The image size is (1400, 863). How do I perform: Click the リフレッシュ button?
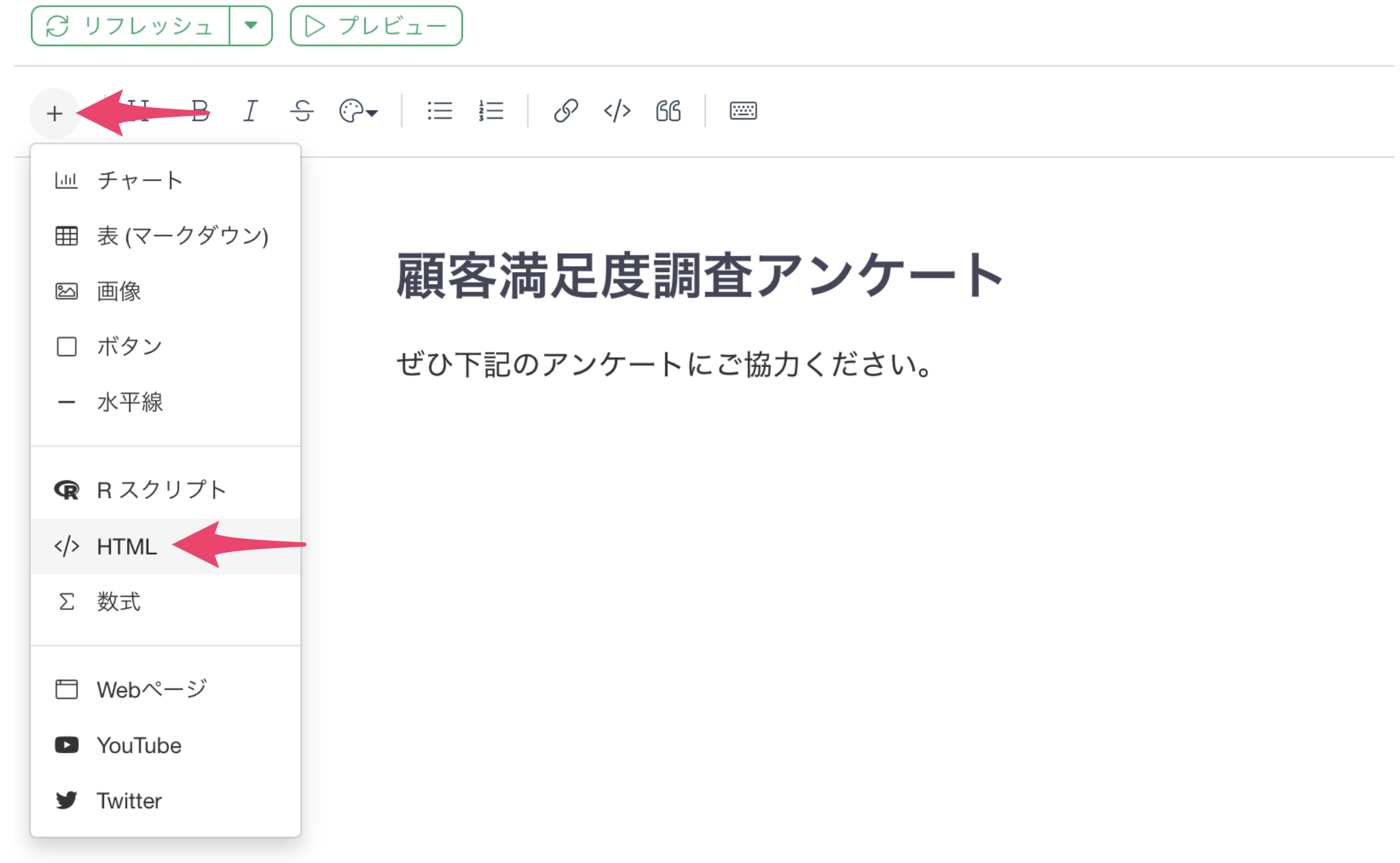click(130, 26)
